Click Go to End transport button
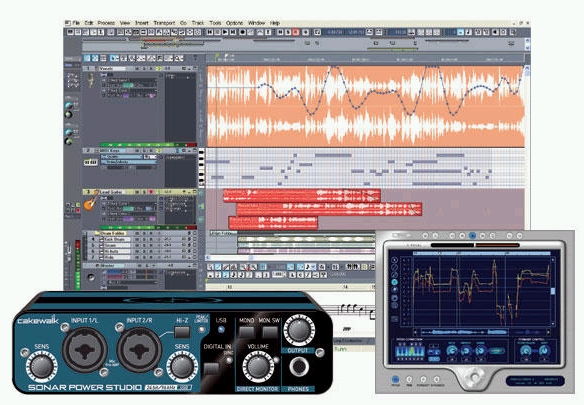 pyautogui.click(x=233, y=32)
